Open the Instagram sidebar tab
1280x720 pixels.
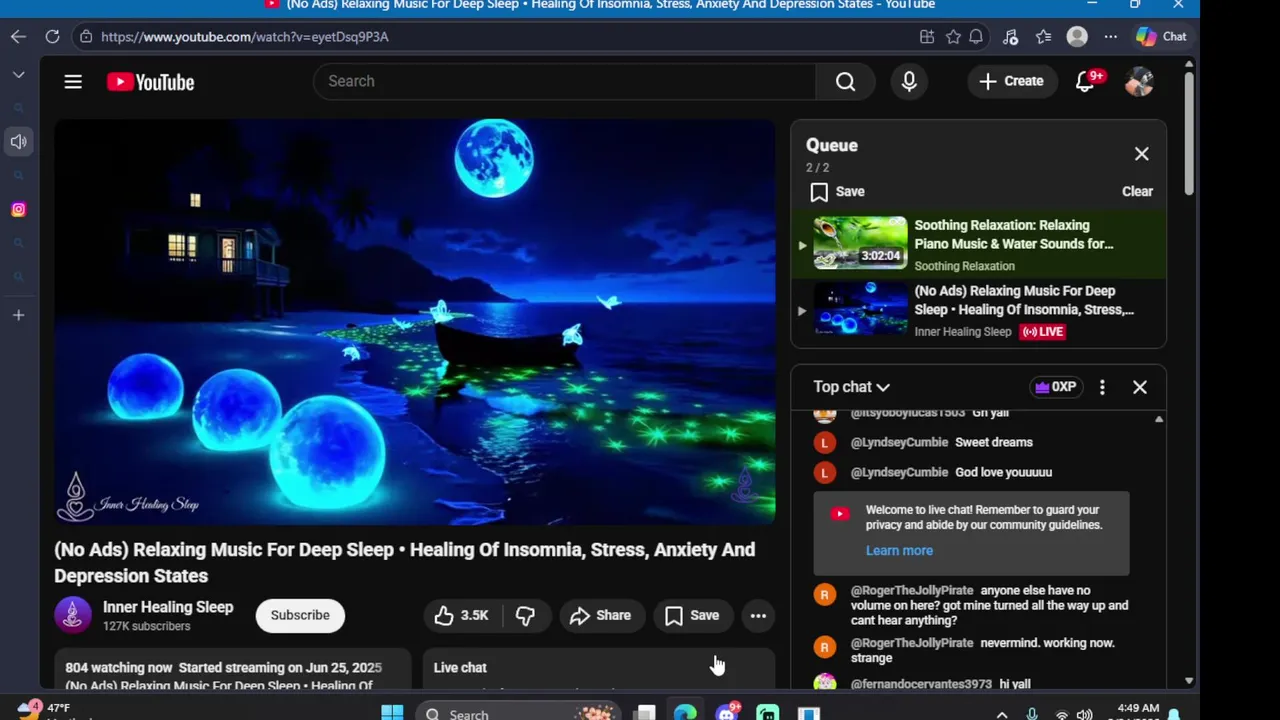pyautogui.click(x=18, y=209)
